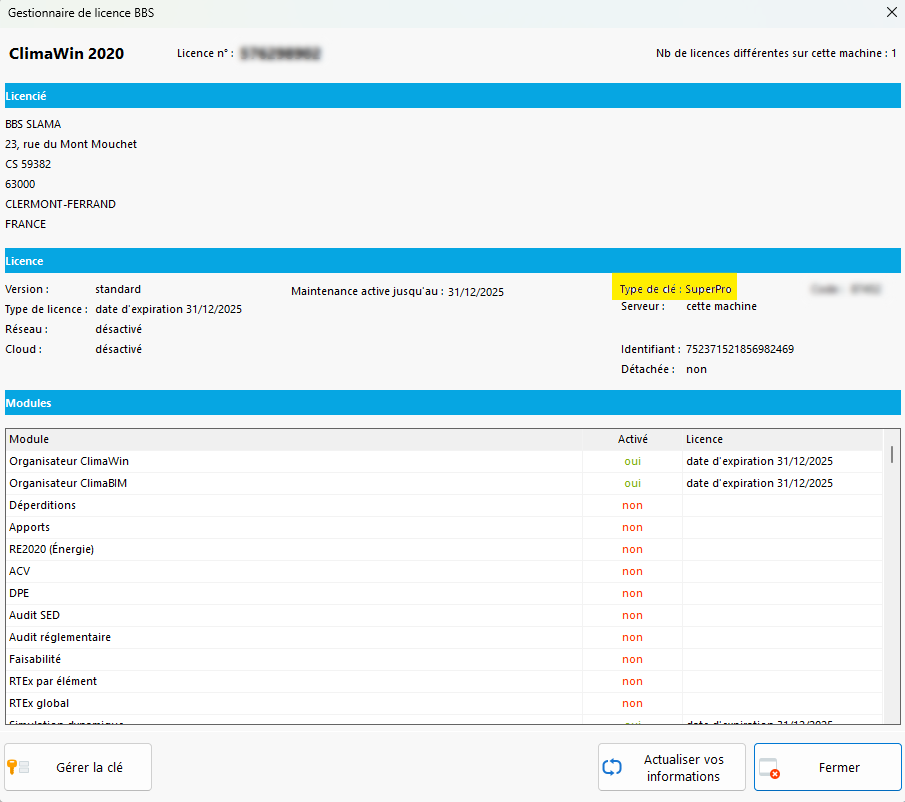The width and height of the screenshot is (905, 802).
Task: Click the Licence column header in table
Action: point(782,439)
